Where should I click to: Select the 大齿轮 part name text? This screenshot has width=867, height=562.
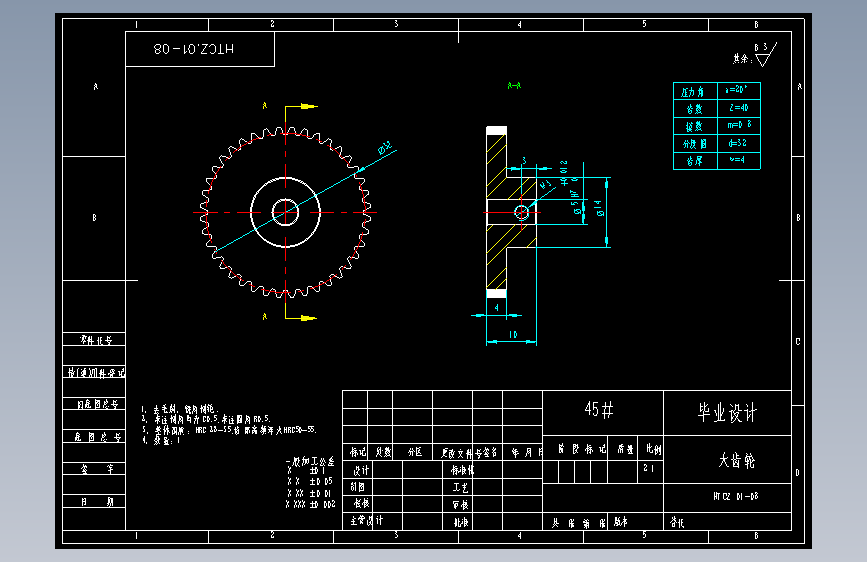736,460
